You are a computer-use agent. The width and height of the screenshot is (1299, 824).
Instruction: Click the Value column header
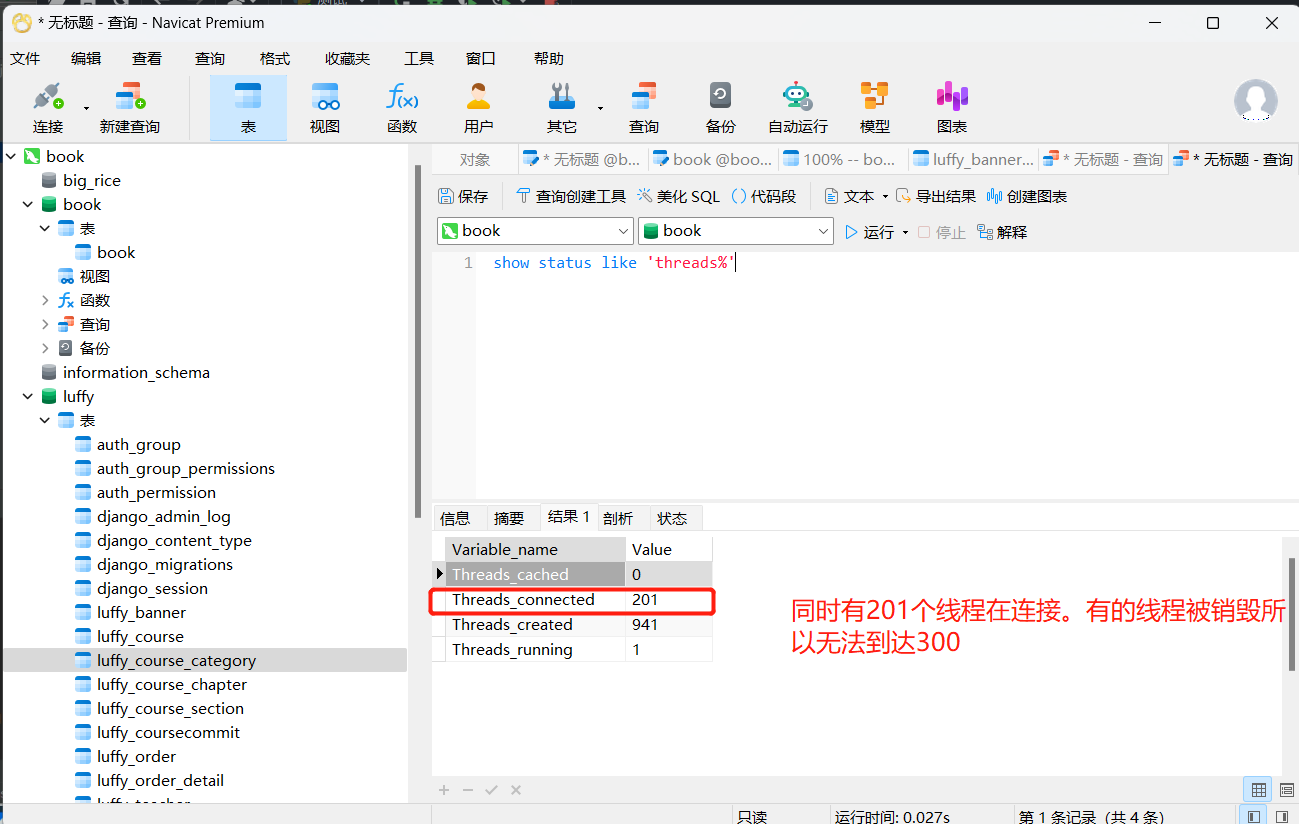point(669,549)
